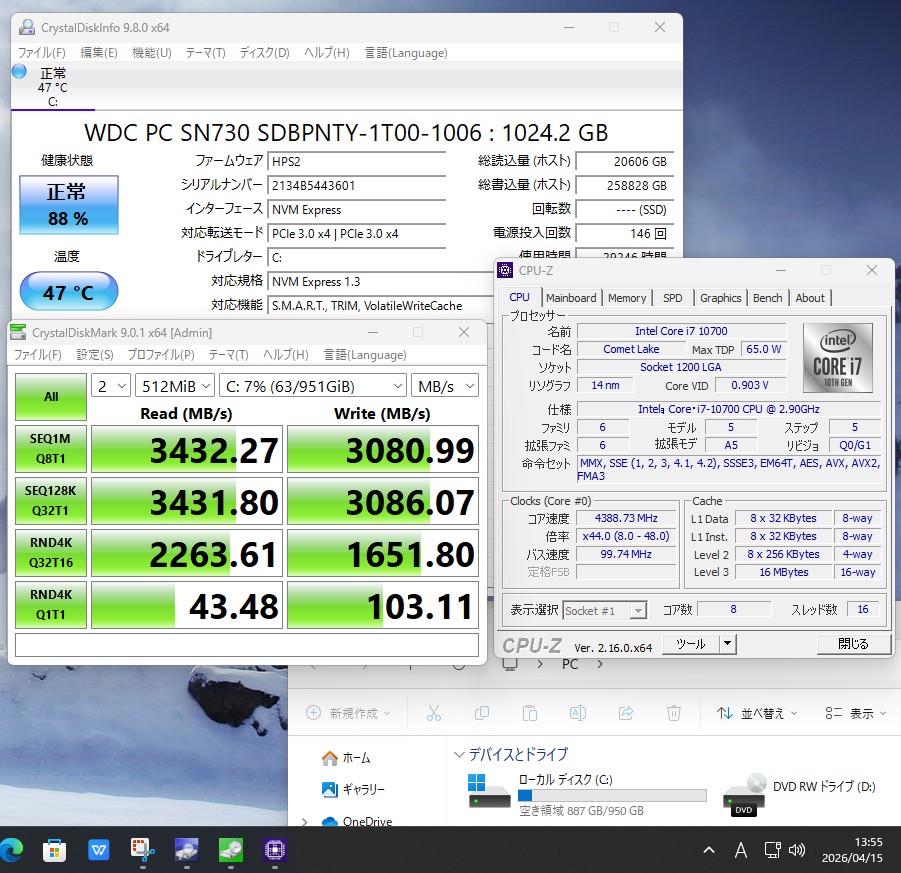The height and width of the screenshot is (873, 901).
Task: Click the CrystalDiskMark icon in the taskbar
Action: [x=231, y=850]
